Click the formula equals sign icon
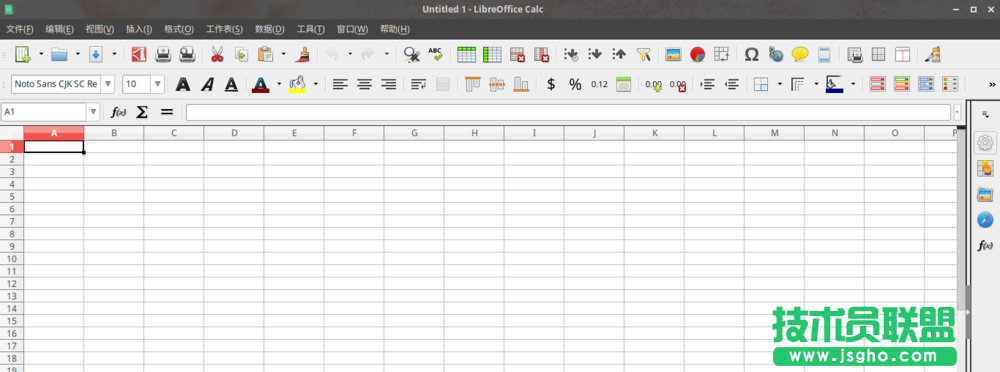1000x372 pixels. click(x=166, y=112)
